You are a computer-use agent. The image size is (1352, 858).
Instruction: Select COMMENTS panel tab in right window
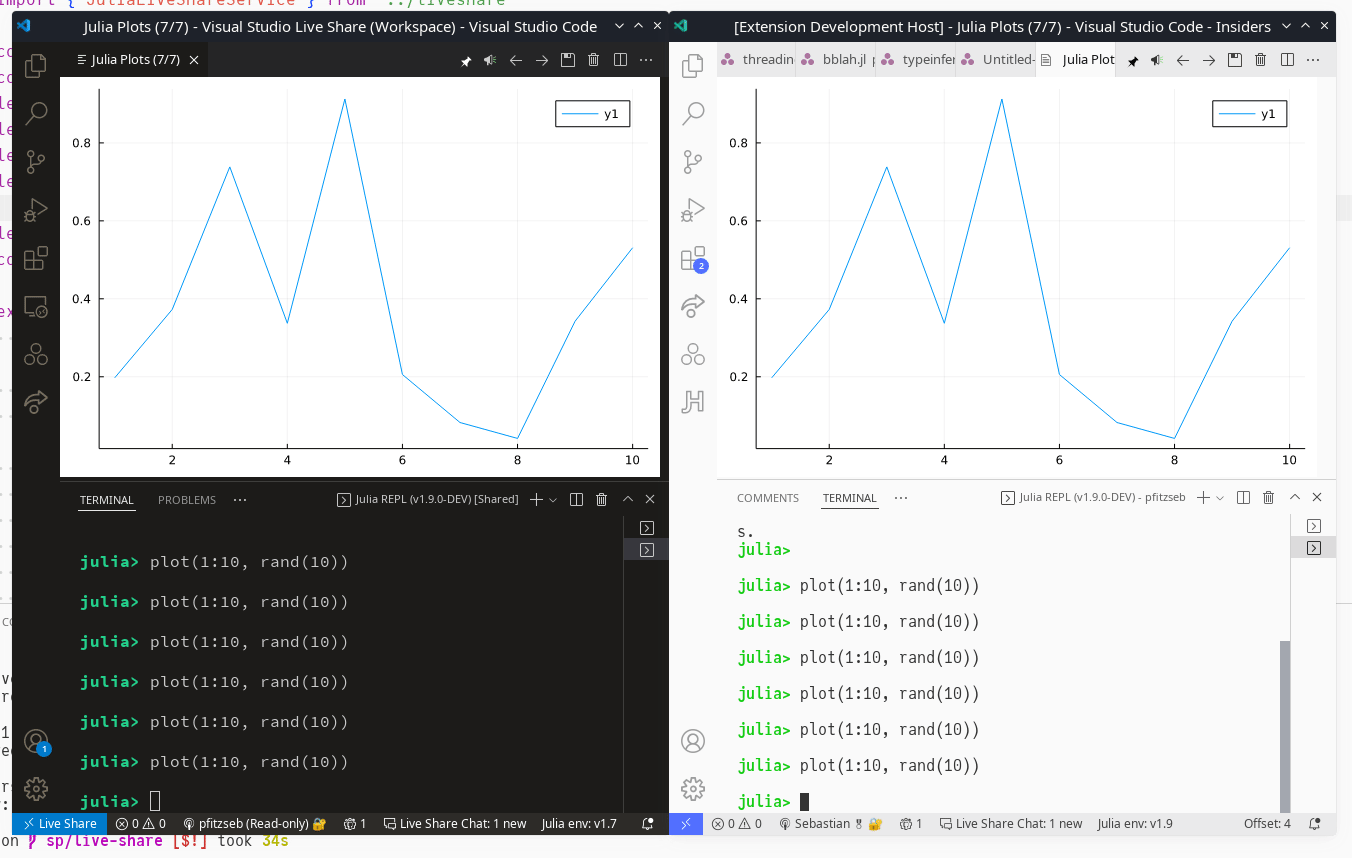pos(768,498)
